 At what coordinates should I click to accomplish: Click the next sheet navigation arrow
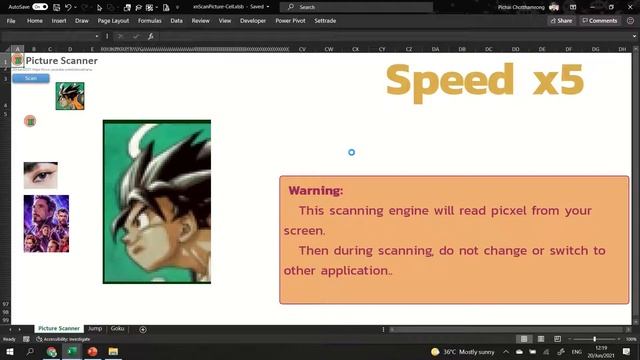coord(19,329)
